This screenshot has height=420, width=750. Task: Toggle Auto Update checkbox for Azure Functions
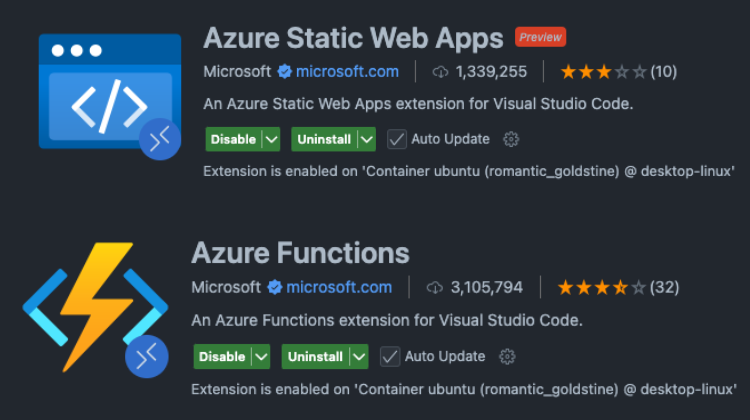click(391, 357)
